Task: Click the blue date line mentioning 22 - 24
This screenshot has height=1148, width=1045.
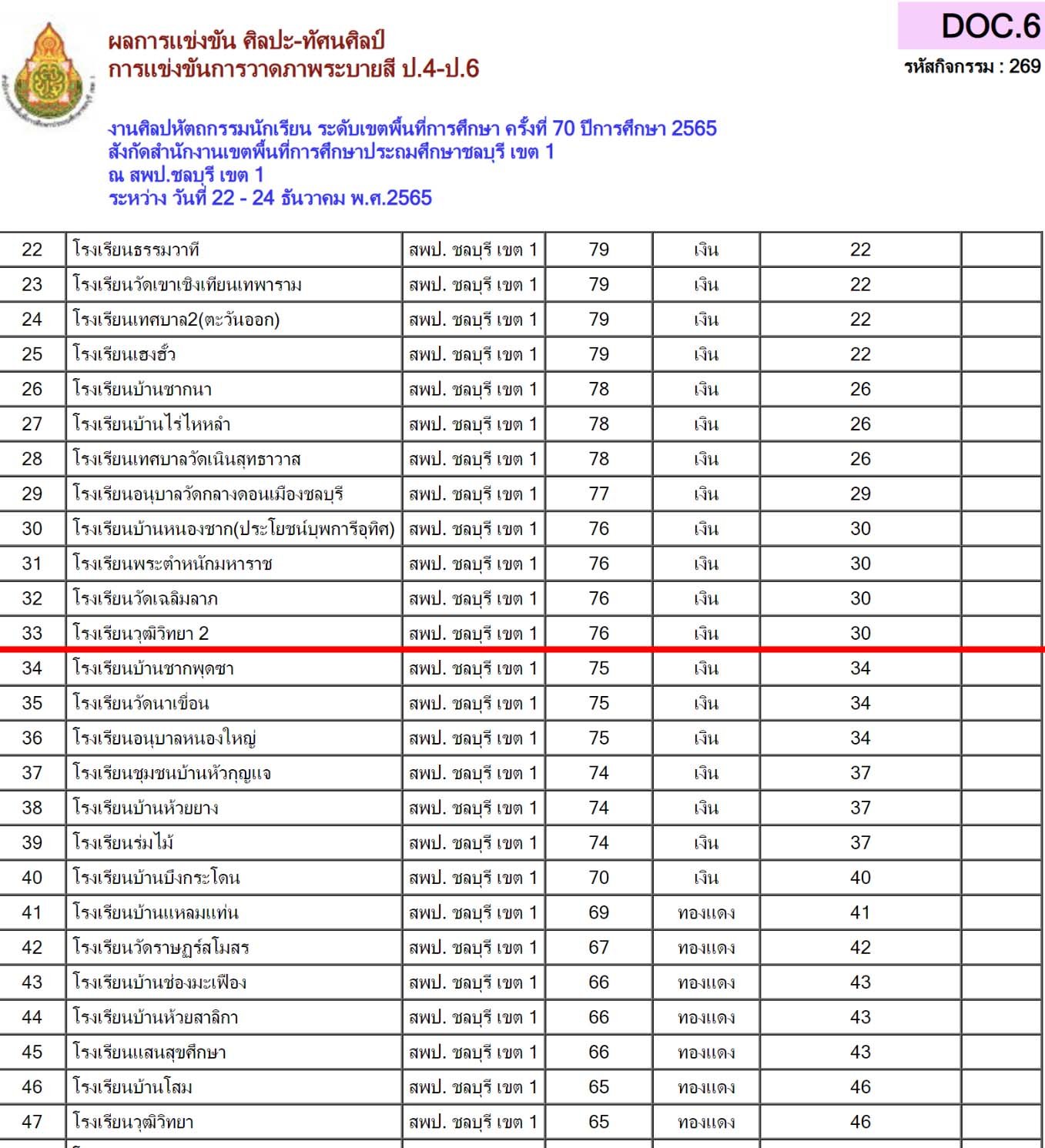Action: (270, 199)
